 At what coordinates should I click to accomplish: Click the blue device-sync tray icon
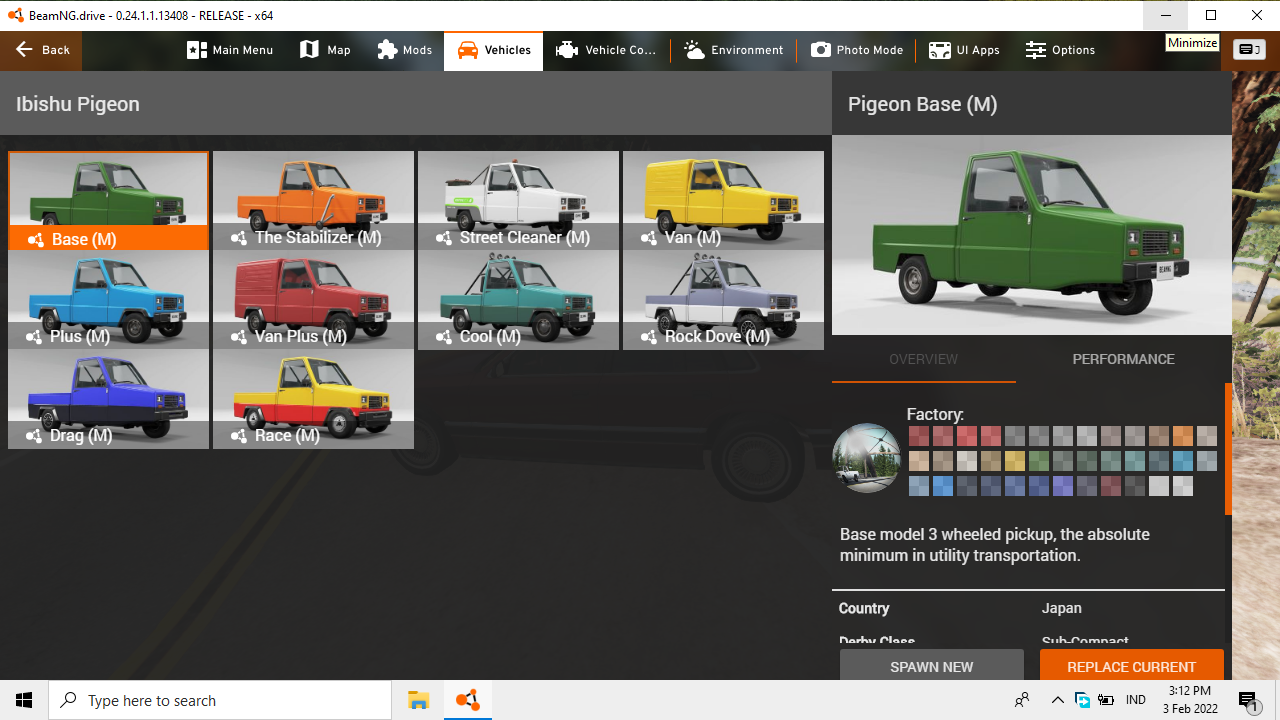(x=1082, y=700)
